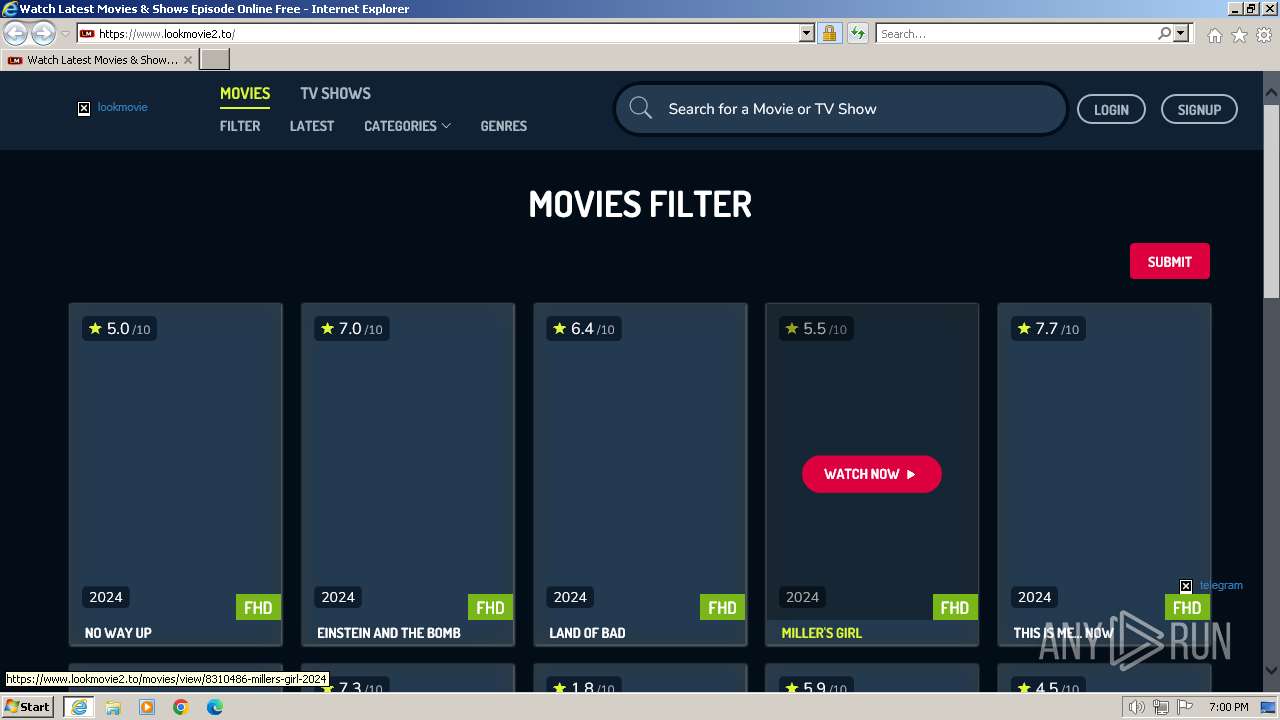The height and width of the screenshot is (720, 1280).
Task: Open the No Way Up movie card
Action: [176, 475]
